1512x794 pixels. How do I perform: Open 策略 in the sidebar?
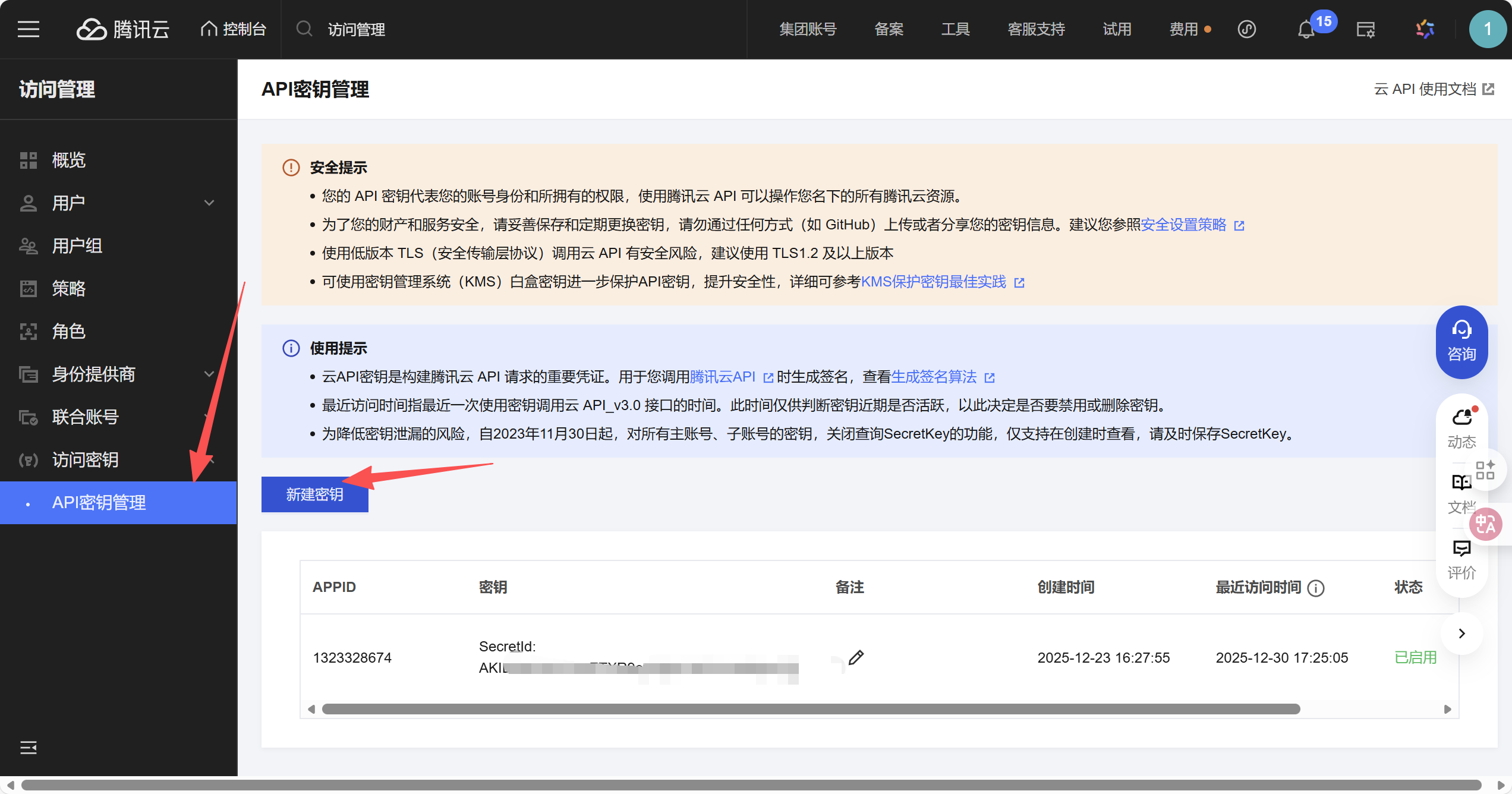click(x=69, y=288)
